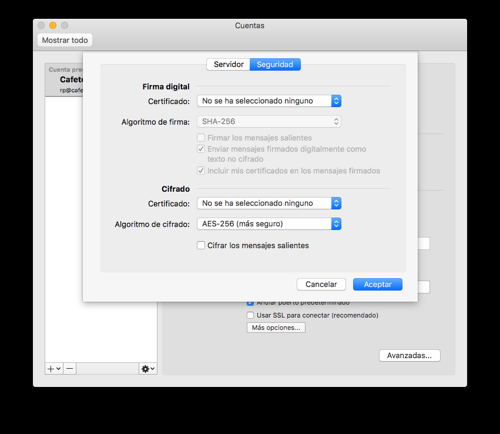Open Firma digital Certificado dropdown
This screenshot has width=500, height=434.
click(269, 101)
